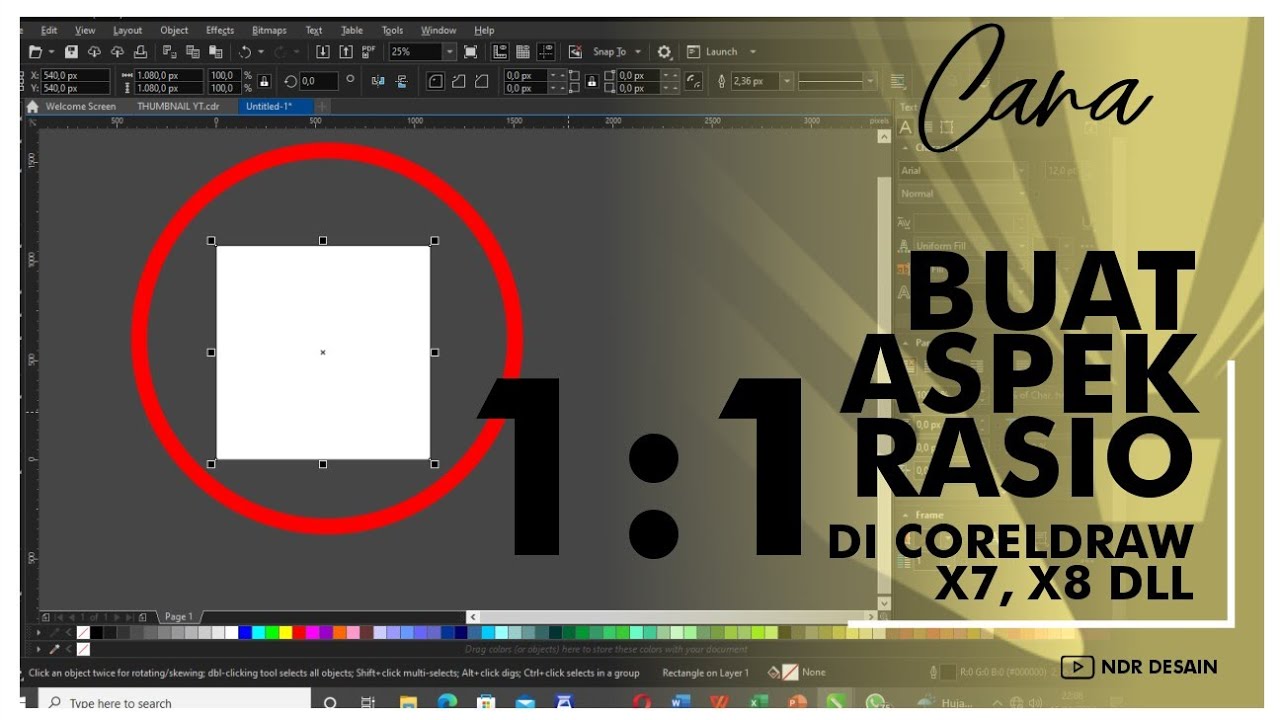Open the Options gear icon
The width and height of the screenshot is (1280, 720).
tap(664, 52)
